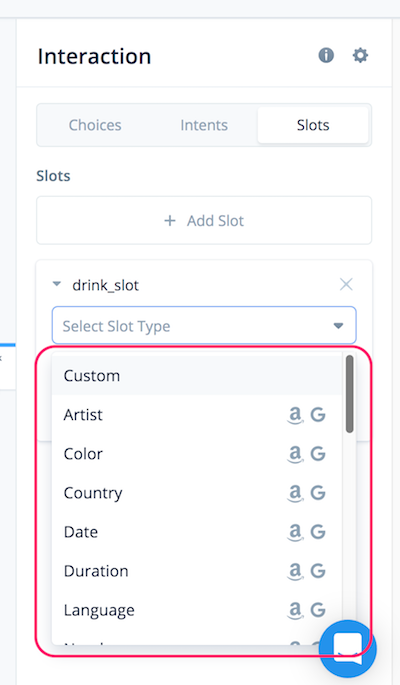Click the Add Slot button
400x685 pixels.
coord(204,221)
